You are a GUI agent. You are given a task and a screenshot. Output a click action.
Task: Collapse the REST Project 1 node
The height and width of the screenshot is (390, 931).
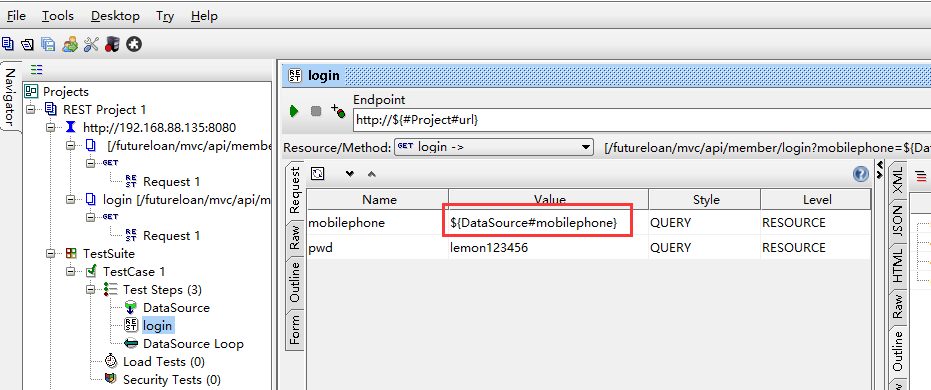pos(31,110)
